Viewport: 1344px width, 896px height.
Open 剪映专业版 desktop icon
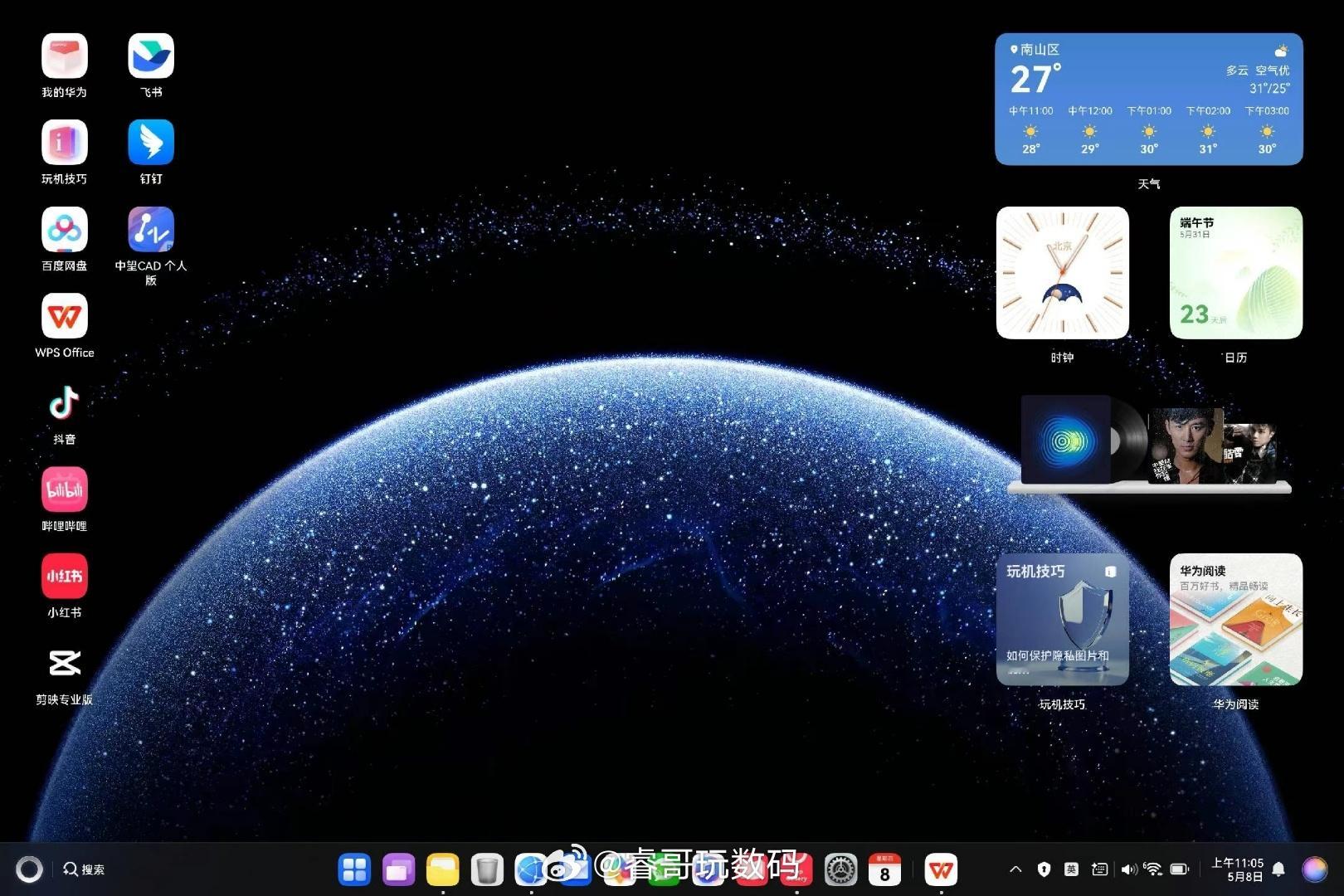pyautogui.click(x=65, y=663)
